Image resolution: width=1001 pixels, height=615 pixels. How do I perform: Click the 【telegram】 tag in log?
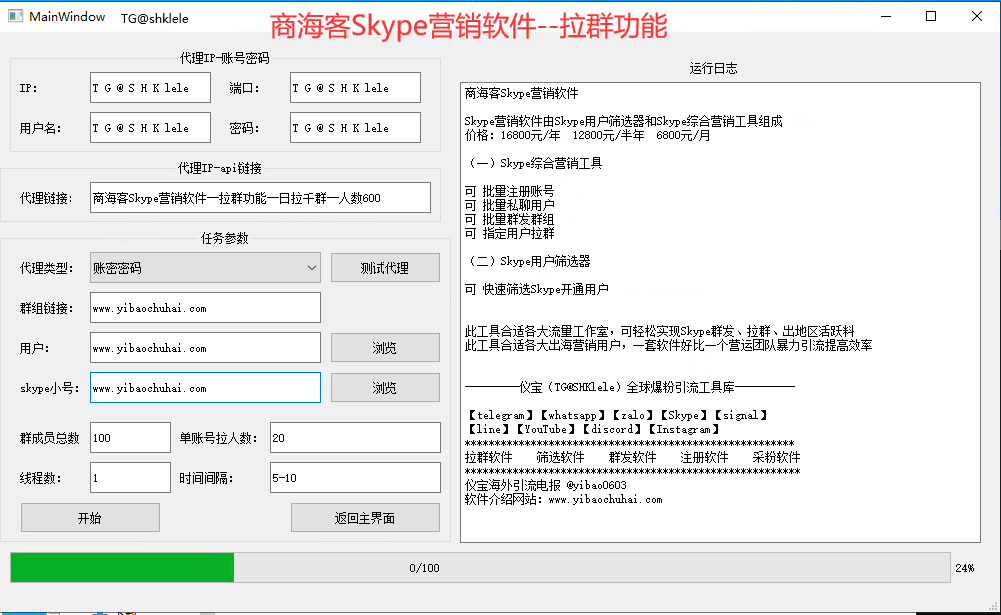(500, 415)
